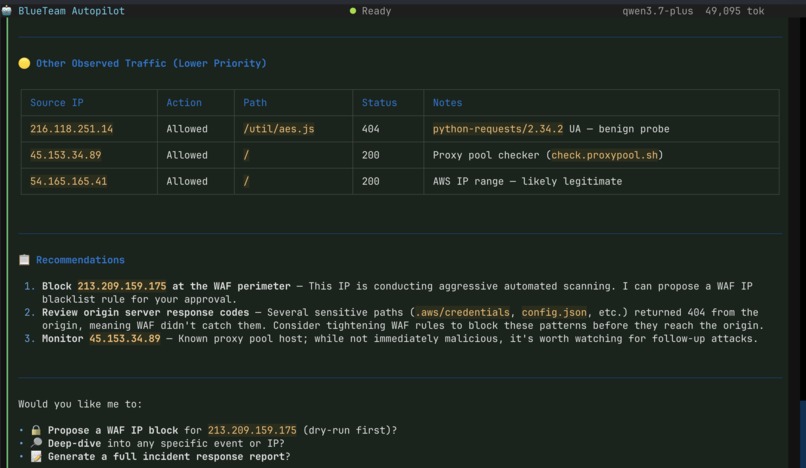Click the blue scrollbar thumb at the right edge
This screenshot has width=806, height=468.
coord(803,434)
